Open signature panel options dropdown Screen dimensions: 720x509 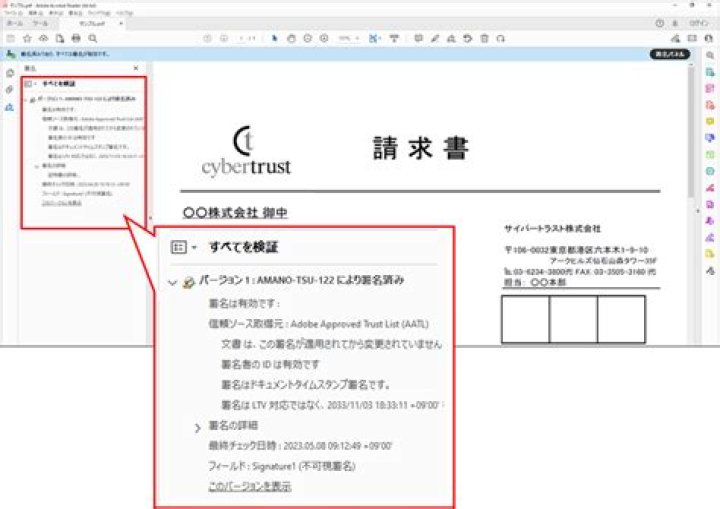[30, 84]
